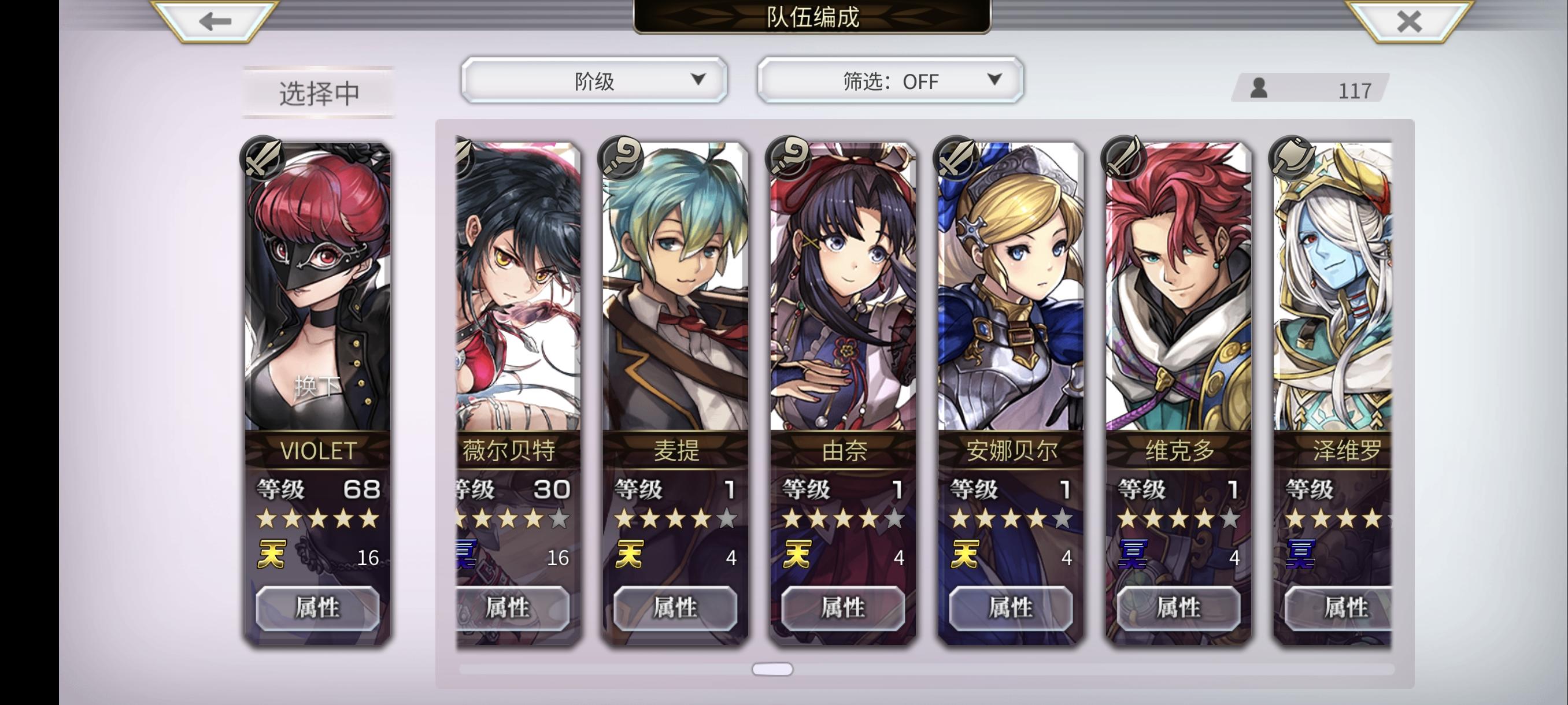Remove VIOLET with the 换下 label
This screenshot has width=1568, height=705.
[317, 386]
